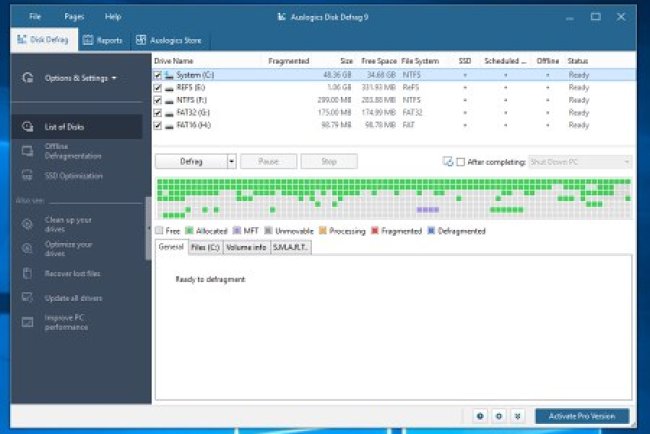650x434 pixels.
Task: Click the Disk Defrag tab icon
Action: pyautogui.click(x=22, y=39)
